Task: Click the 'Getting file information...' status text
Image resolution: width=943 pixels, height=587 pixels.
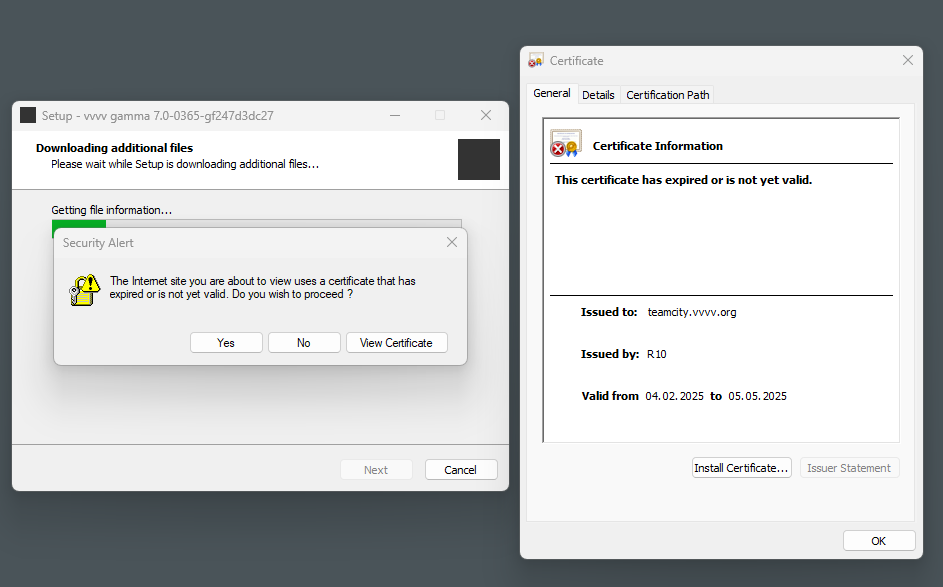Action: [111, 210]
